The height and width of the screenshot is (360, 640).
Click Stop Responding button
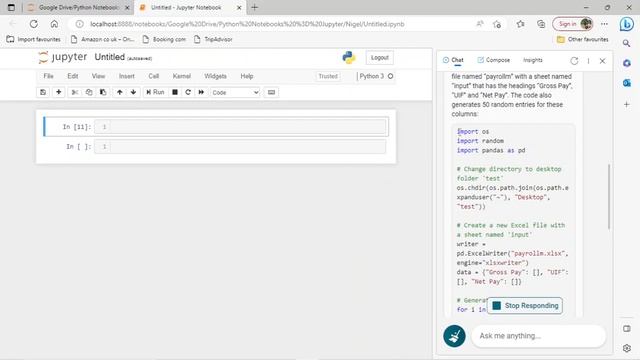point(525,306)
